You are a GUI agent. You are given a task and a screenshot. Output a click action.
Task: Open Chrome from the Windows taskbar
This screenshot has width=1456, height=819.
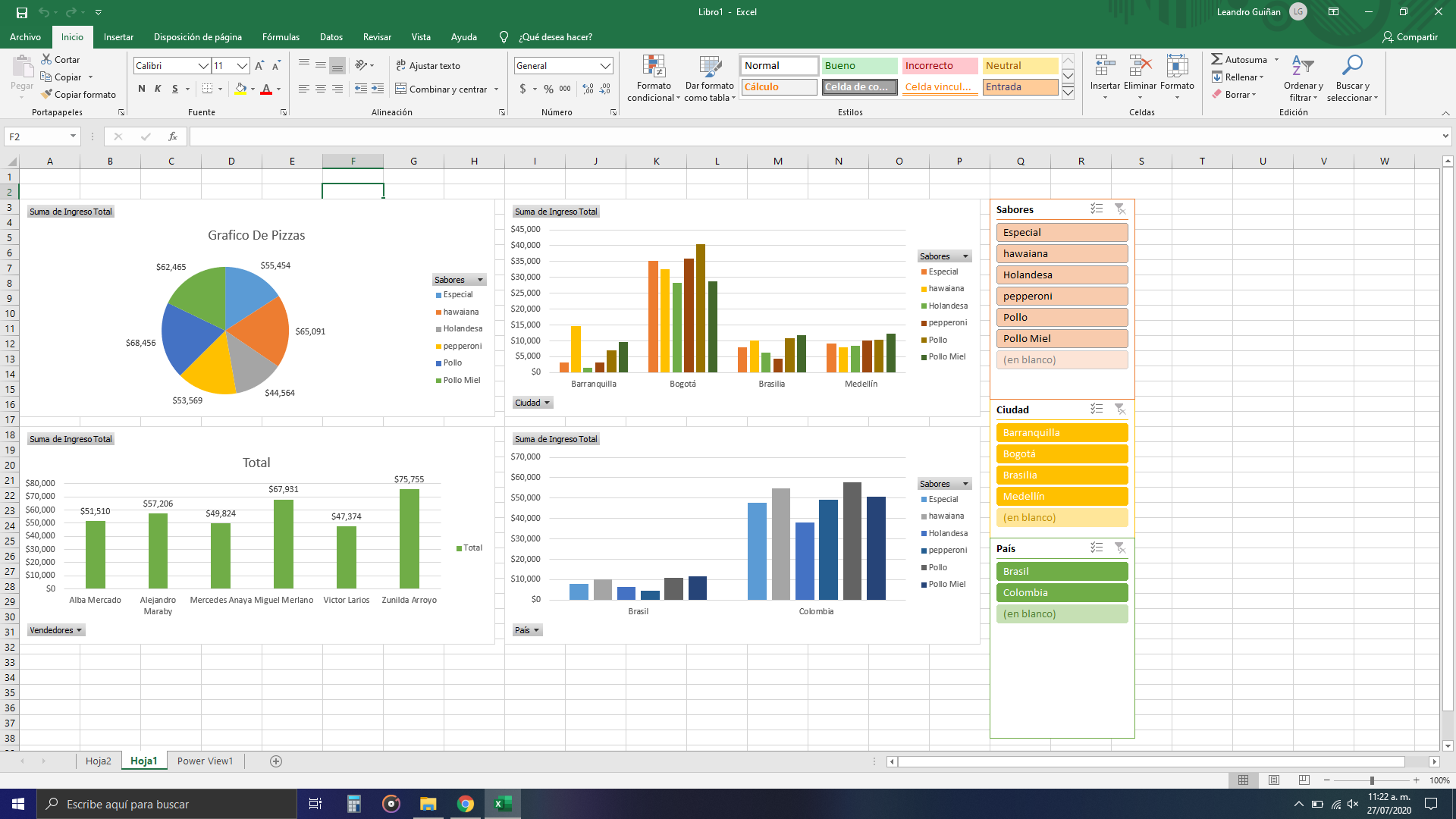pos(466,804)
